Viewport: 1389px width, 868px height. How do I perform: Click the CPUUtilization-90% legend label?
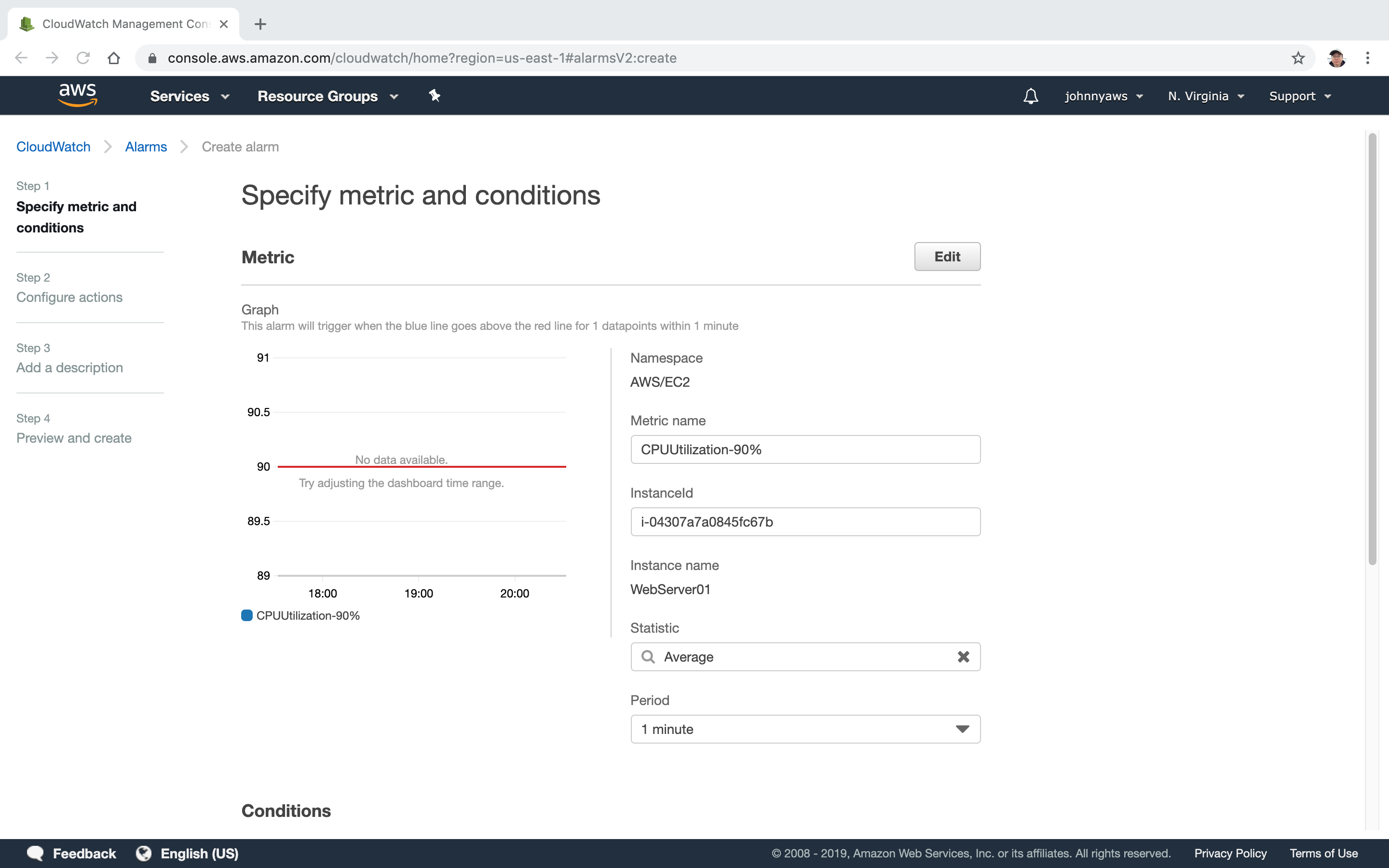(x=308, y=615)
